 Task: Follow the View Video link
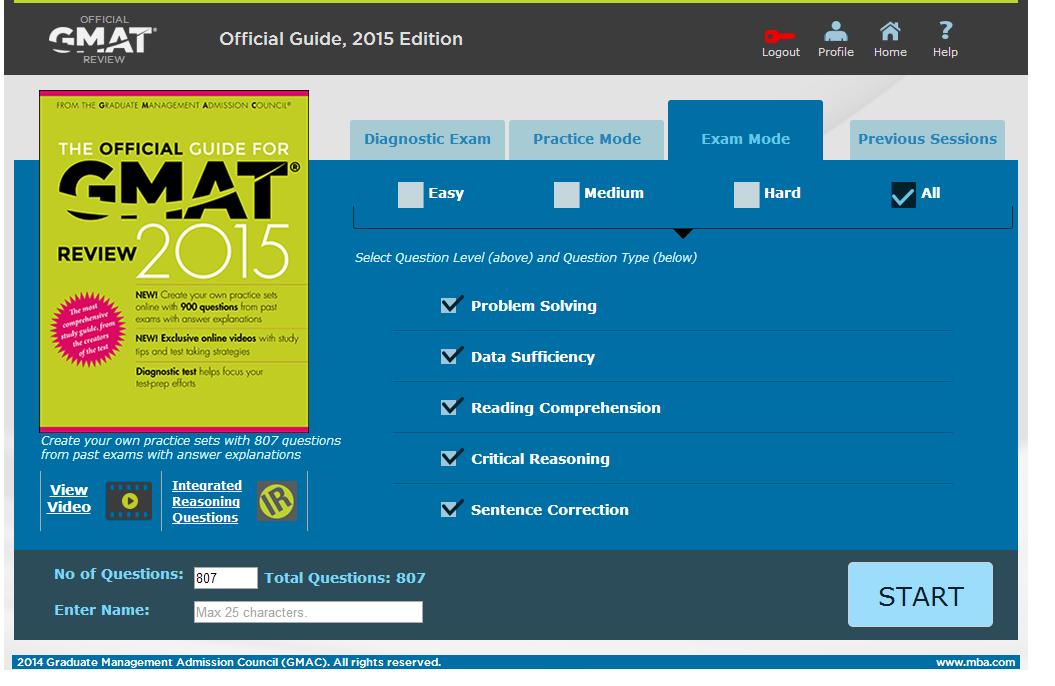pyautogui.click(x=69, y=498)
